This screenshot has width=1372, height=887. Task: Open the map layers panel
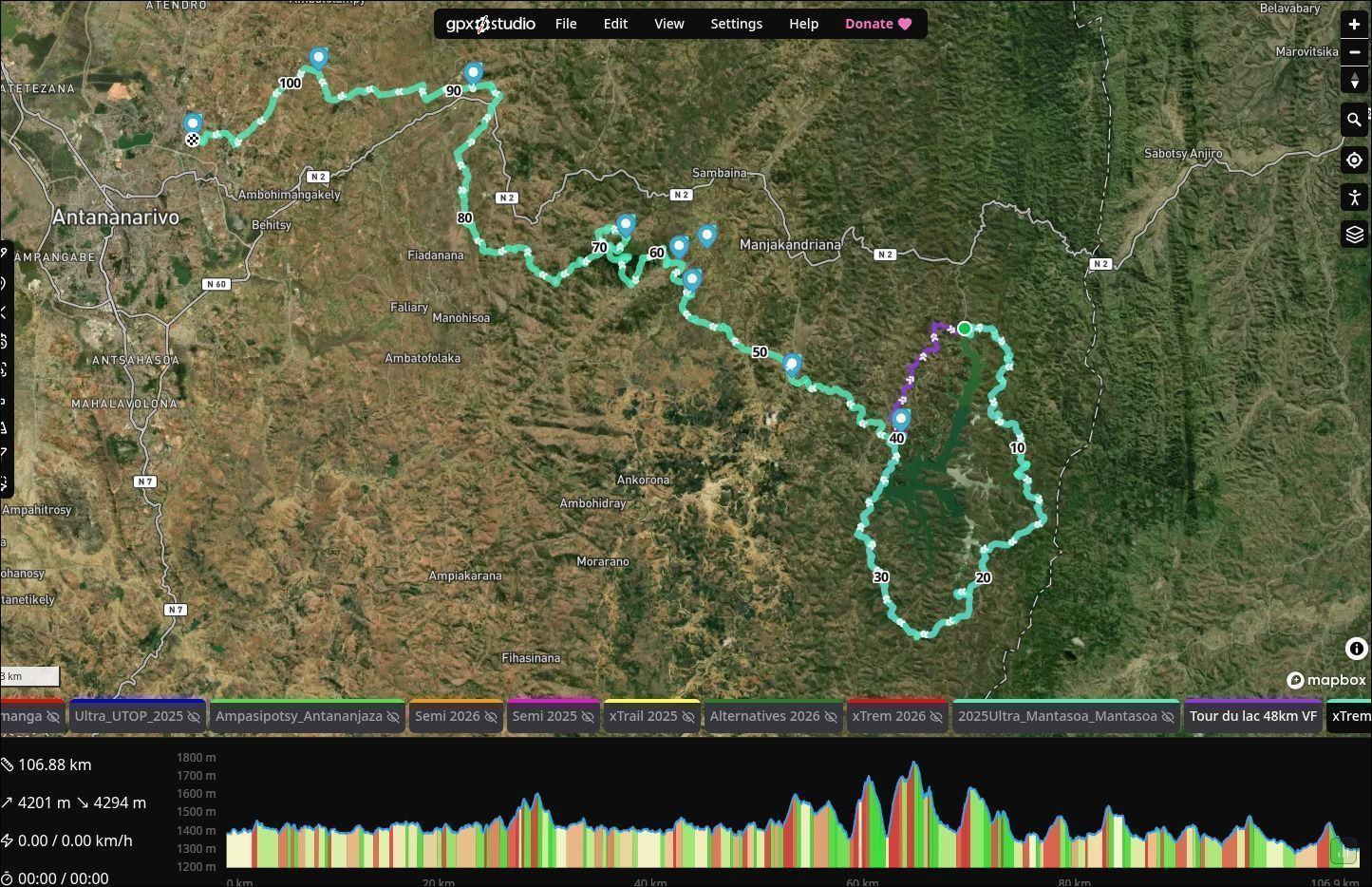click(1354, 235)
